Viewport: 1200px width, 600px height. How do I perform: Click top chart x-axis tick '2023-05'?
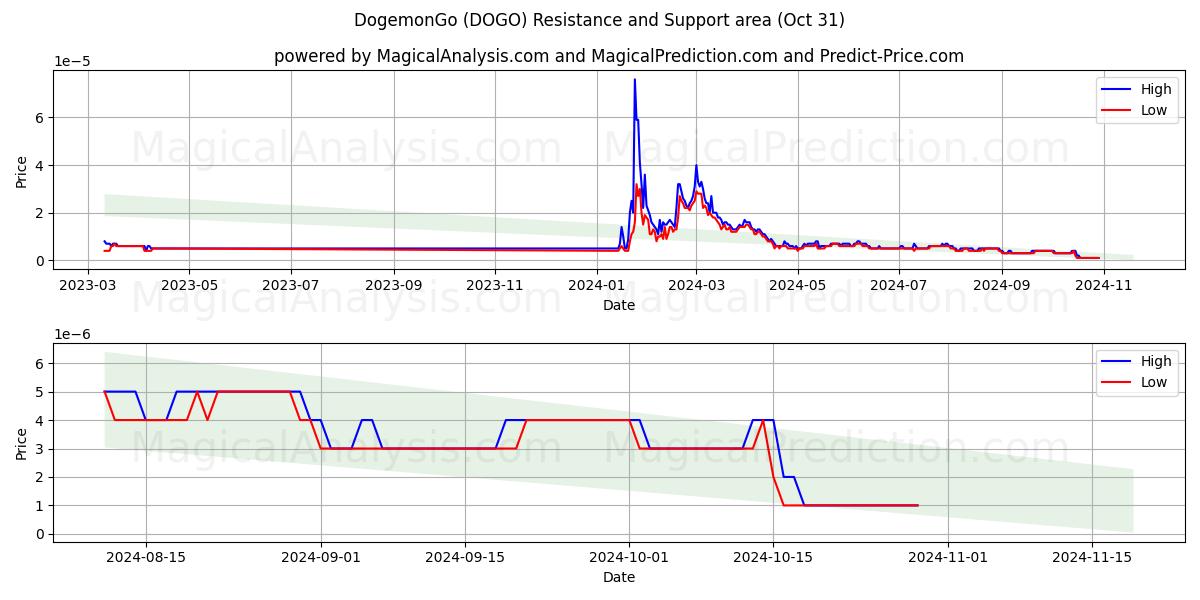(x=189, y=284)
